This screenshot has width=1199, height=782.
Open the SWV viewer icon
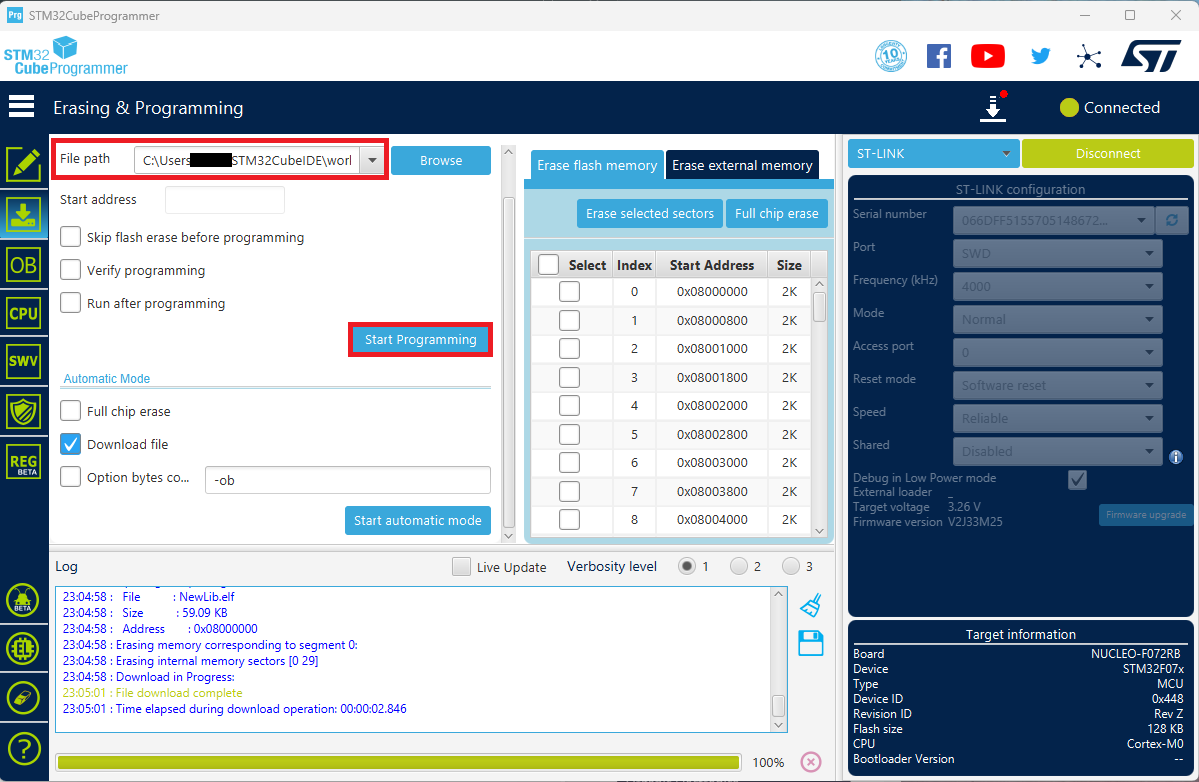coord(24,362)
